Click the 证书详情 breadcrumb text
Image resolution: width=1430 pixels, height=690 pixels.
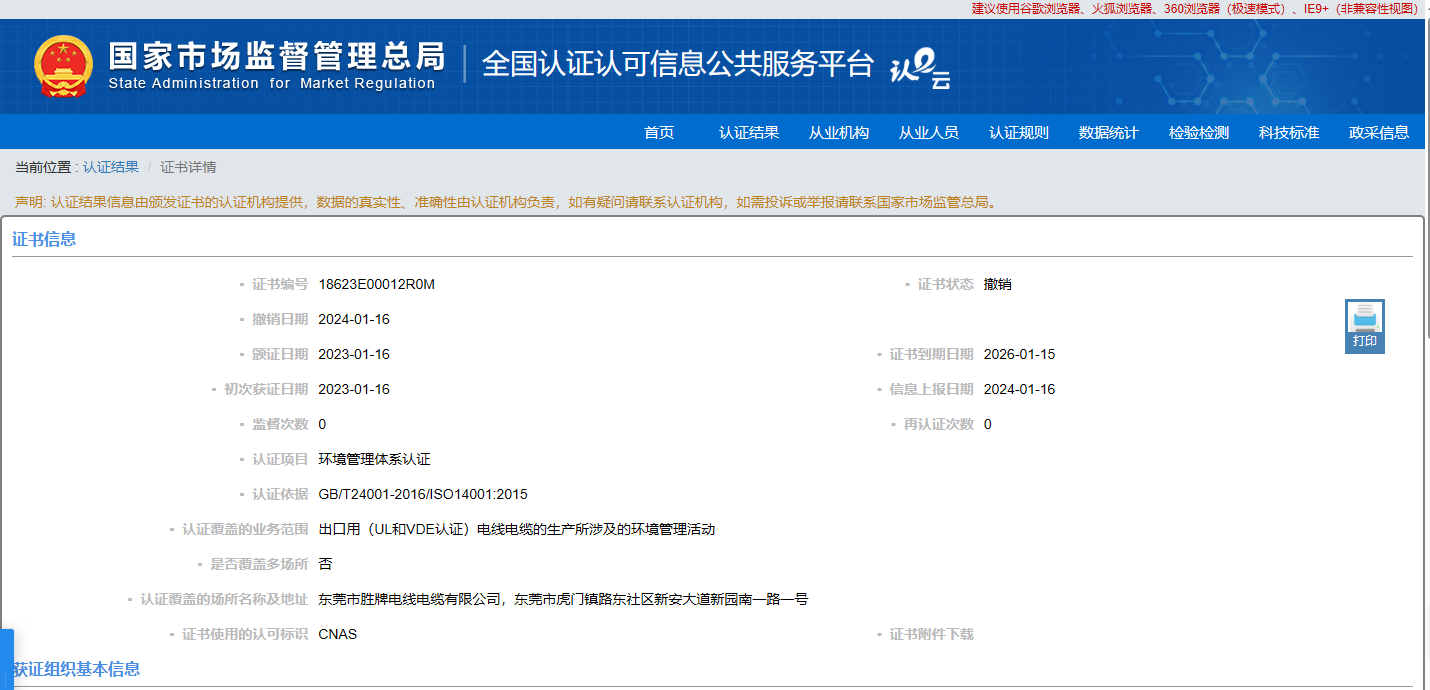(x=188, y=167)
